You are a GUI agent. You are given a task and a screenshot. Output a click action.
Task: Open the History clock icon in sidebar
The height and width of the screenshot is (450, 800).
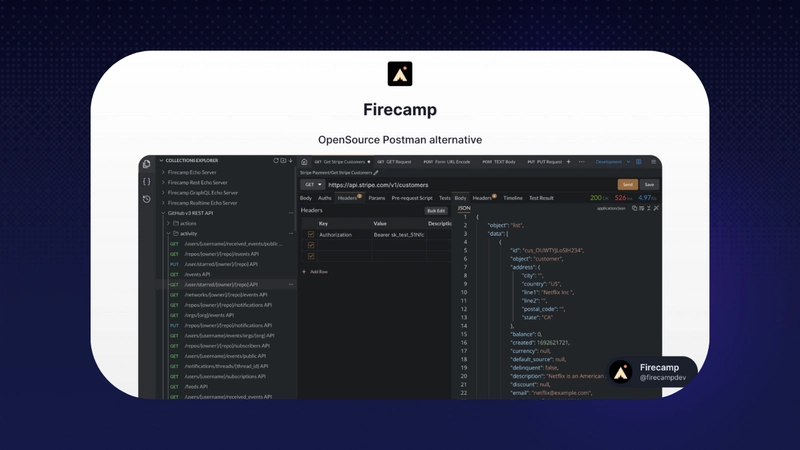[147, 199]
